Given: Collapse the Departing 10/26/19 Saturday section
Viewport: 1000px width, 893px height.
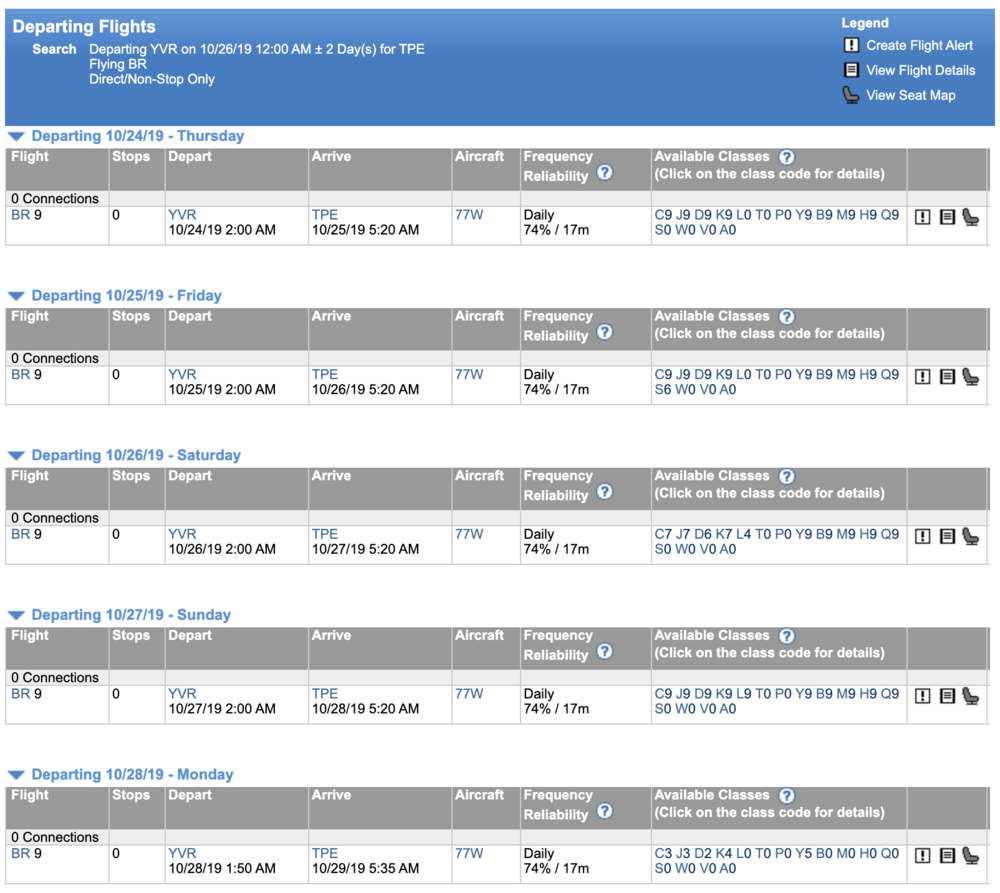Looking at the screenshot, I should [x=16, y=456].
